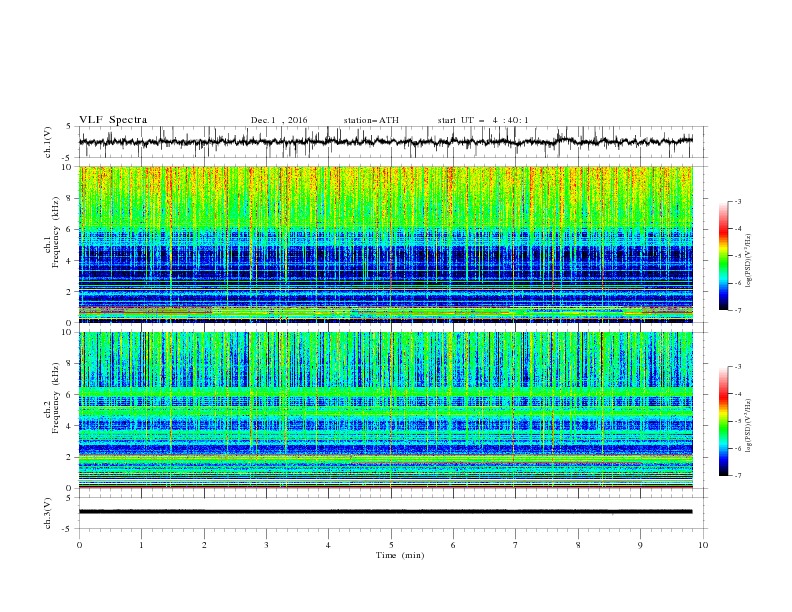Click the ch.1 spectrogram color bar

pos(723,255)
